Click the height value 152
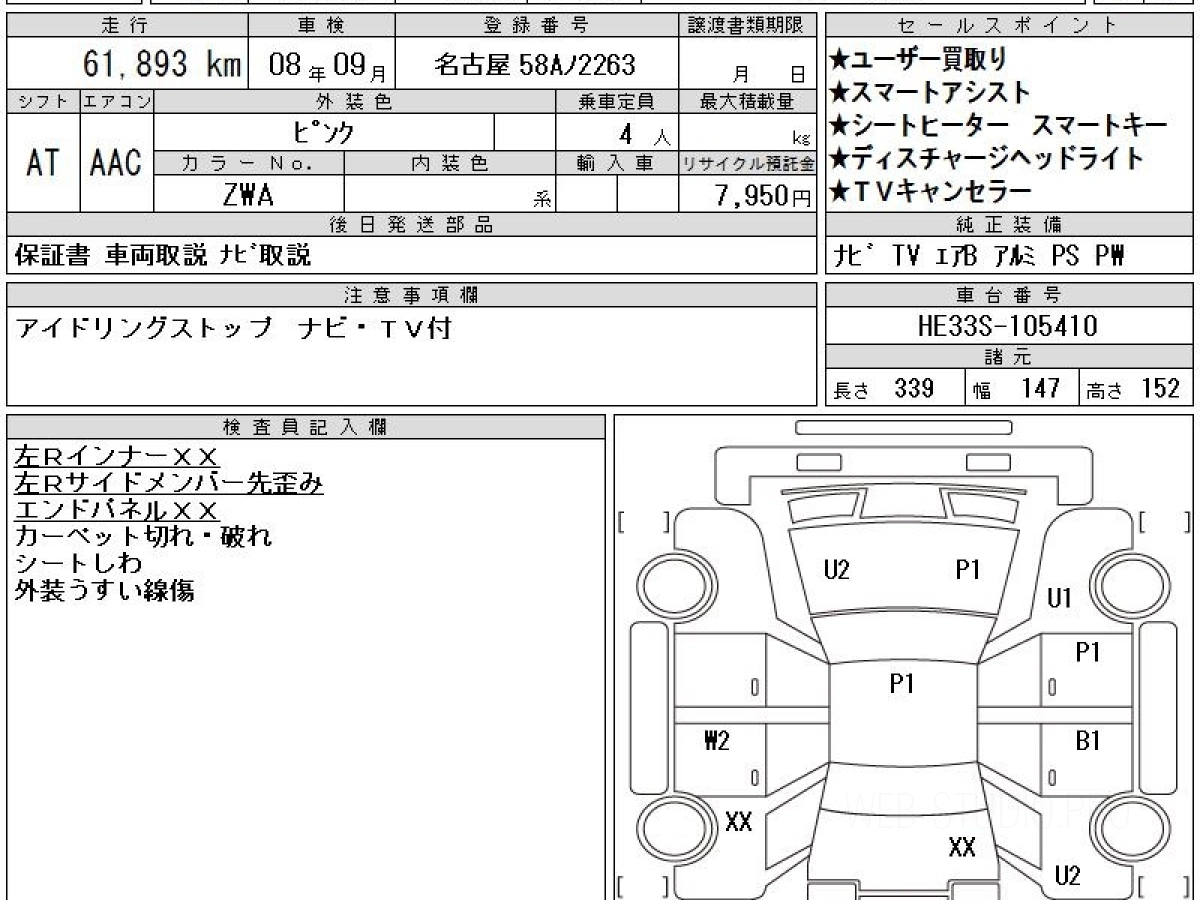The width and height of the screenshot is (1200, 900). coord(1161,388)
